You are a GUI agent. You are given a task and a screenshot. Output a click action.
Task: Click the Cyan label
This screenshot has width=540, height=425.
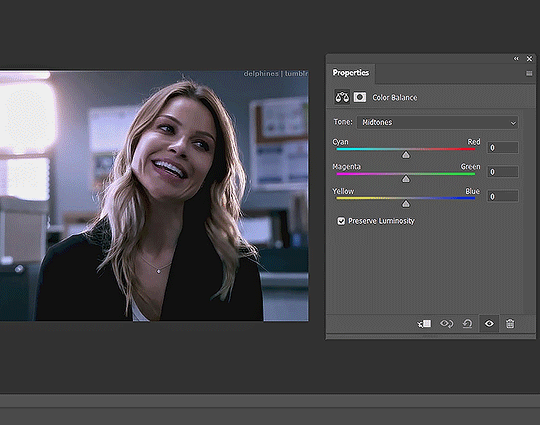[340, 142]
